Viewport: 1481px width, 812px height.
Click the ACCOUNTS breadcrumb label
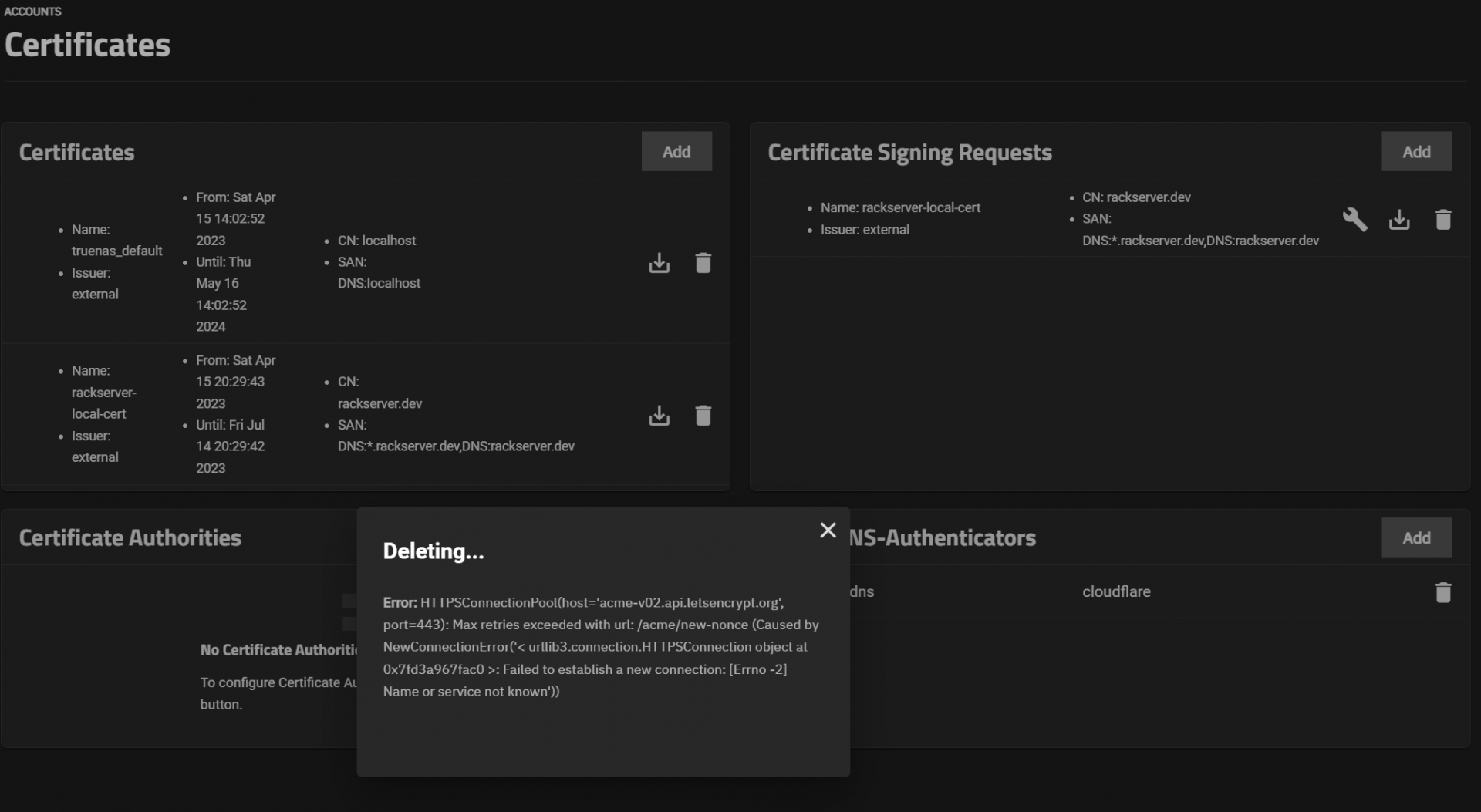pos(32,12)
